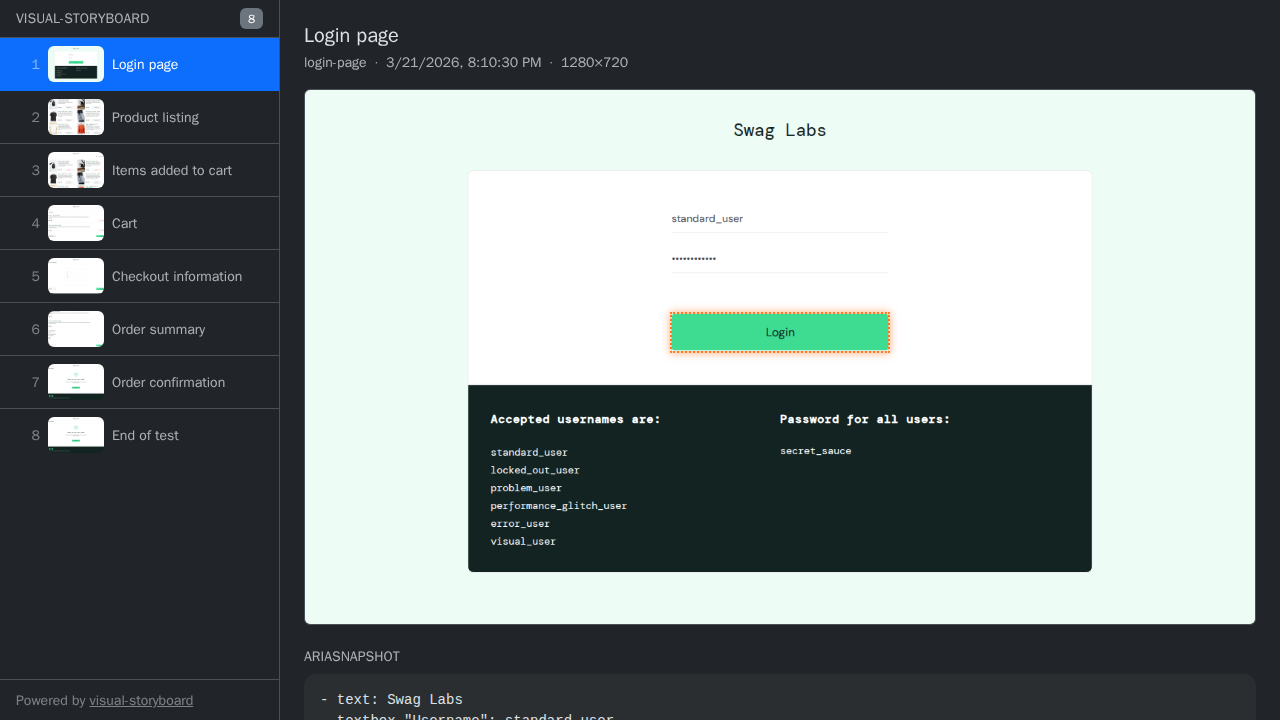Click the Cart step thumbnail
The height and width of the screenshot is (720, 1280).
76,223
